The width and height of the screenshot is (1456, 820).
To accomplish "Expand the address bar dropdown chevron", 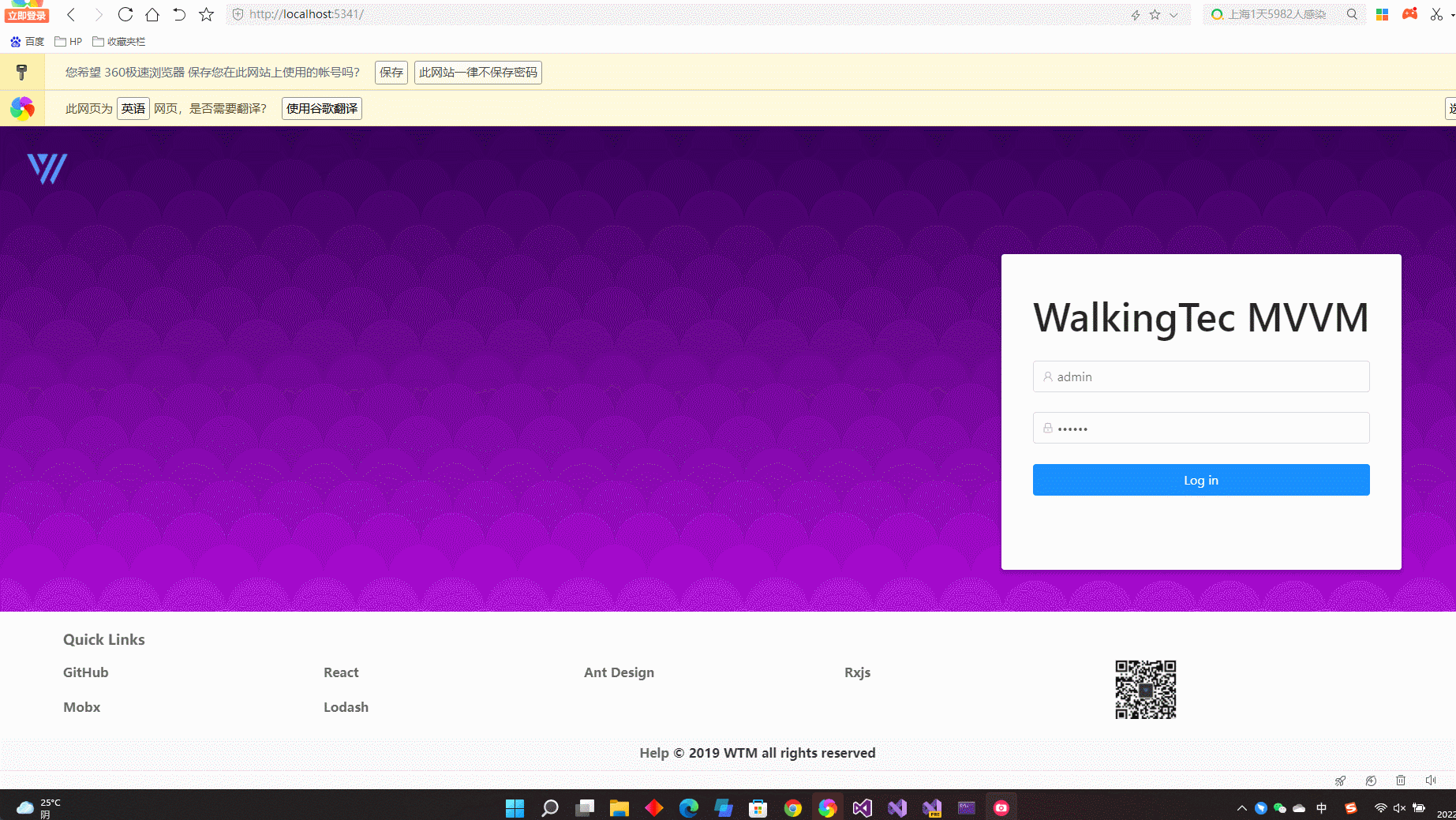I will click(x=1174, y=14).
